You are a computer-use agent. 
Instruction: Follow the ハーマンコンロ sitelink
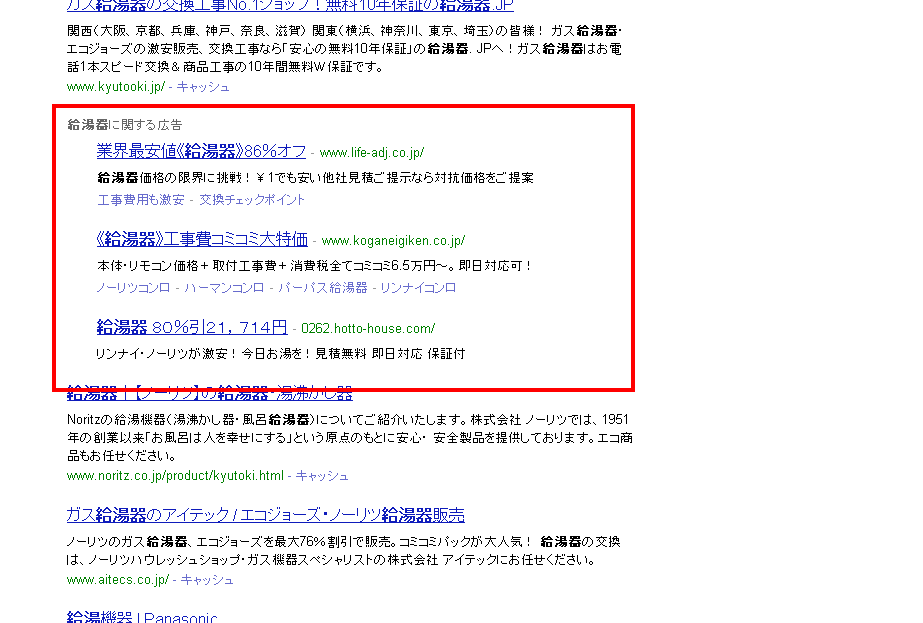coord(224,287)
